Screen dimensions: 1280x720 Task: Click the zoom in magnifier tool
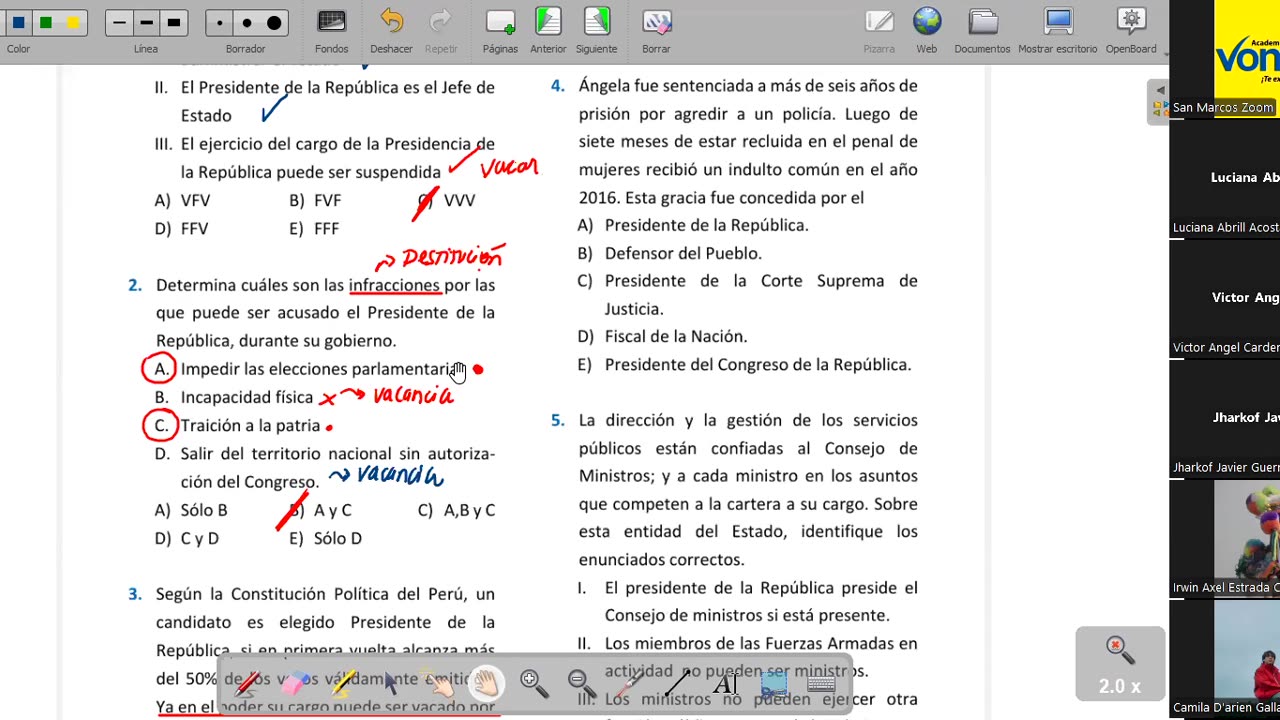(534, 683)
